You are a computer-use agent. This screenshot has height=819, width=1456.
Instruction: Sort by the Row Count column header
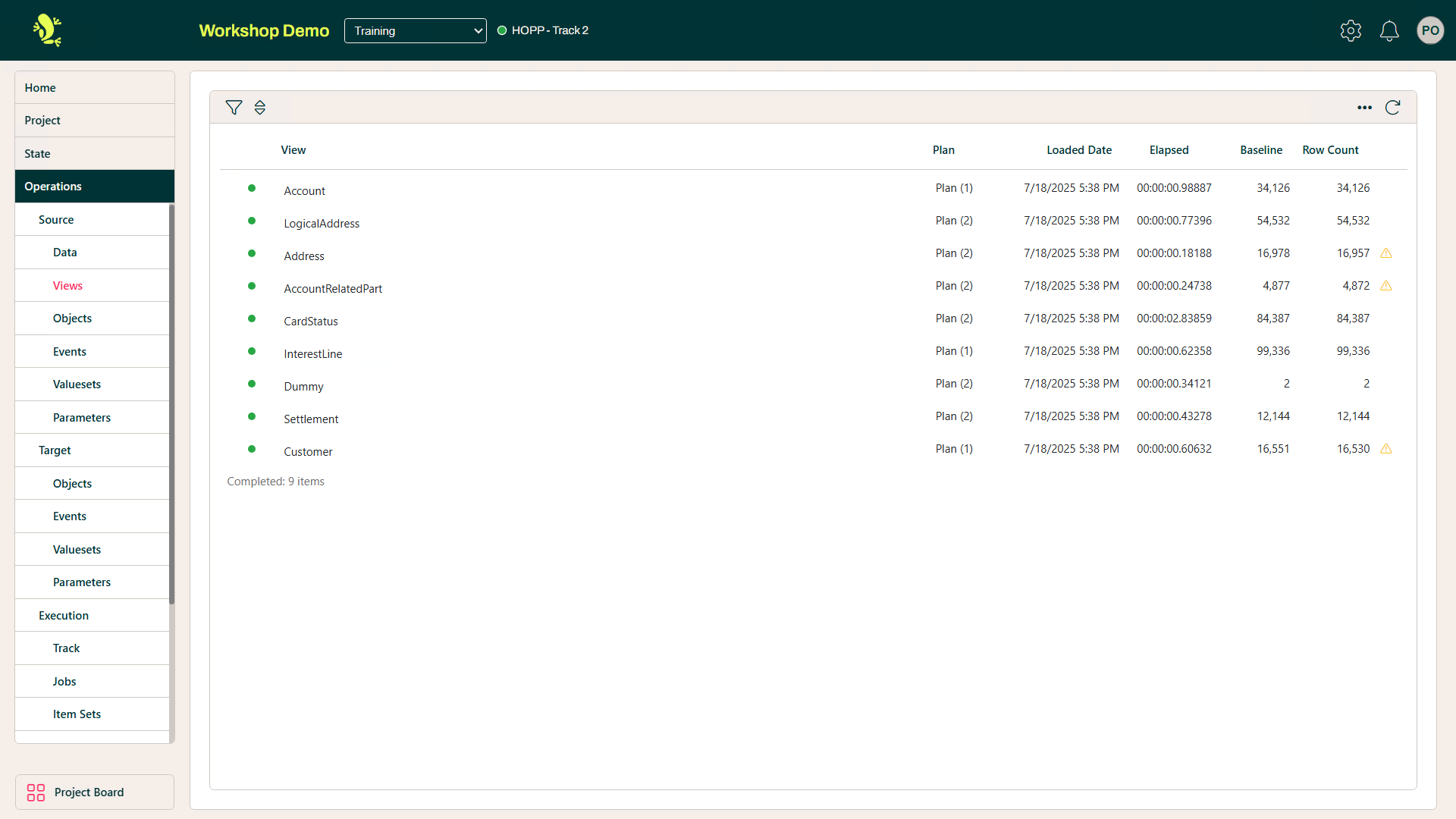(1330, 150)
